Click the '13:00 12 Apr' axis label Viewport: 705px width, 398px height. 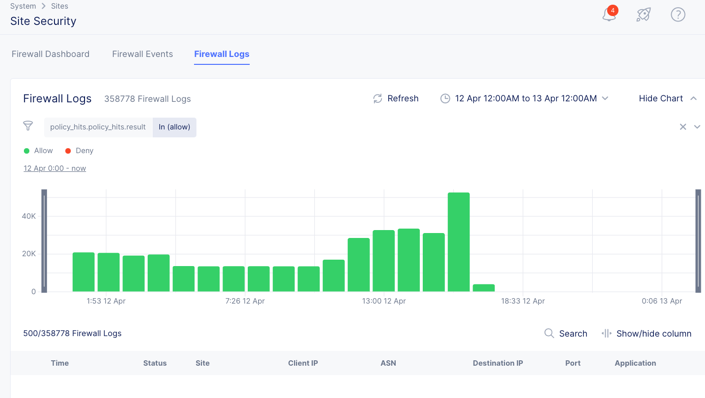pos(384,301)
